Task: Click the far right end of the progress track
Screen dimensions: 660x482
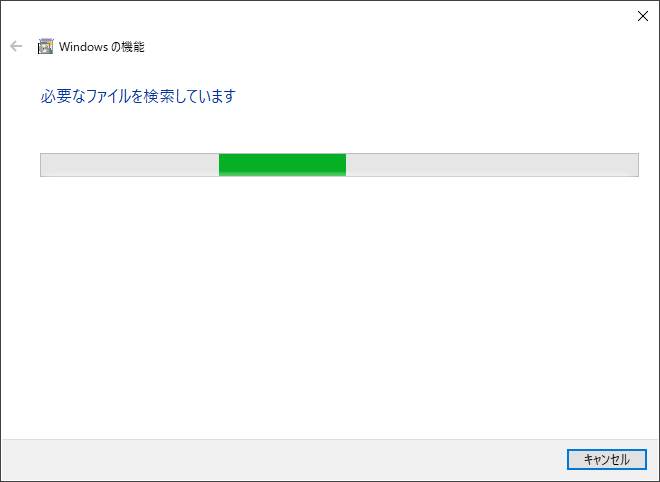Action: pos(633,165)
